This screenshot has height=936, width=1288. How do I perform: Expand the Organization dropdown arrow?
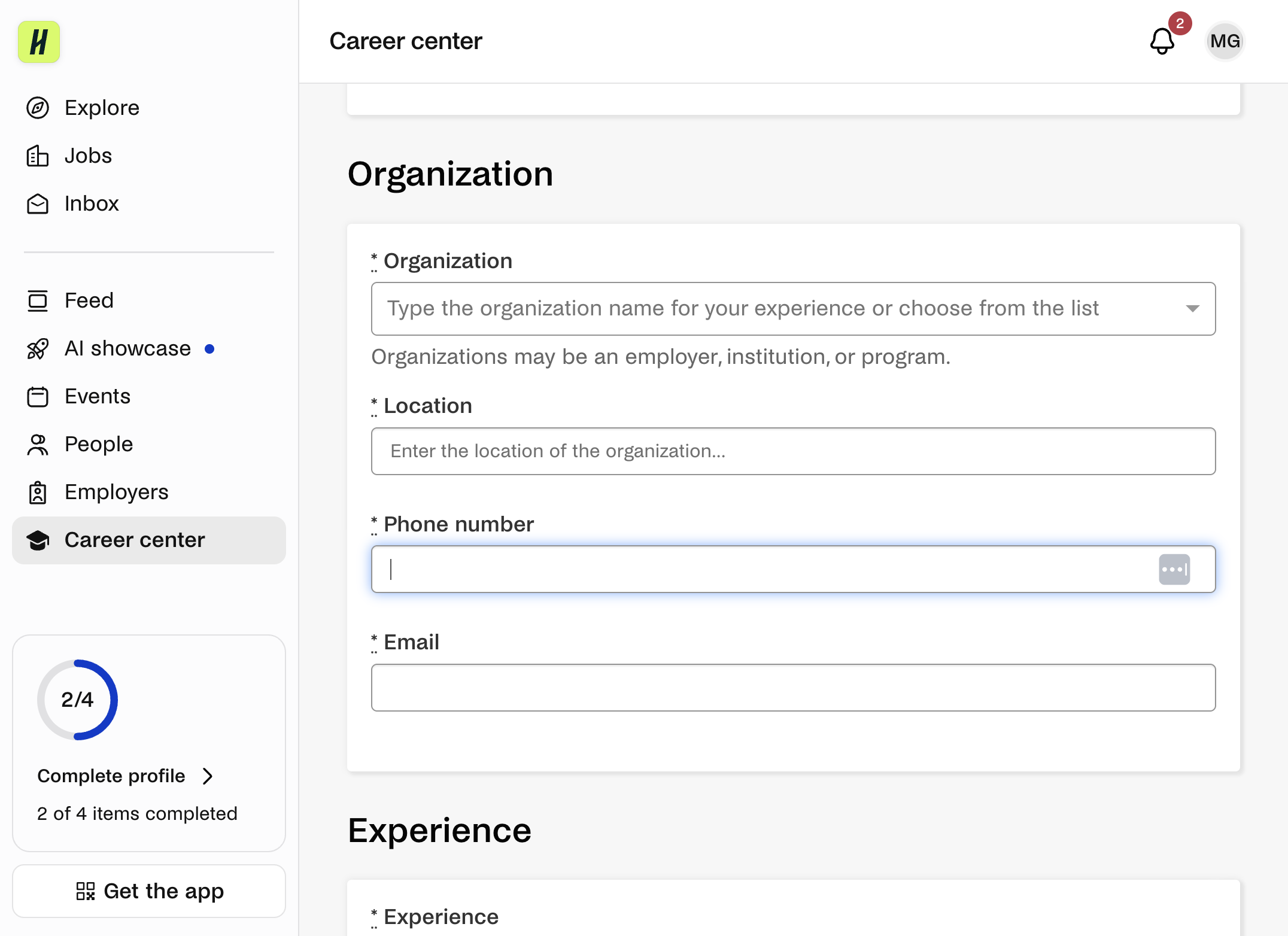[x=1192, y=309]
